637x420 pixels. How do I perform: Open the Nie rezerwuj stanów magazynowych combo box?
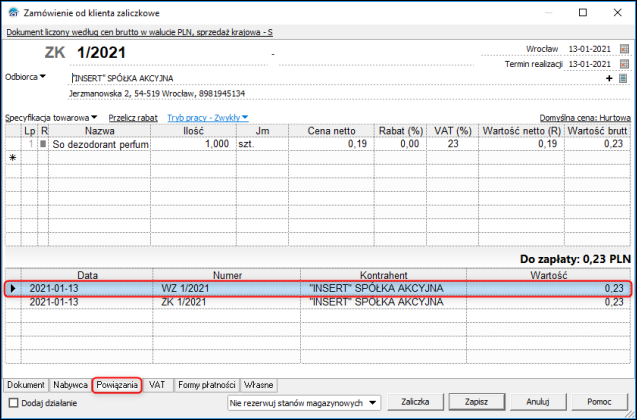(304, 403)
